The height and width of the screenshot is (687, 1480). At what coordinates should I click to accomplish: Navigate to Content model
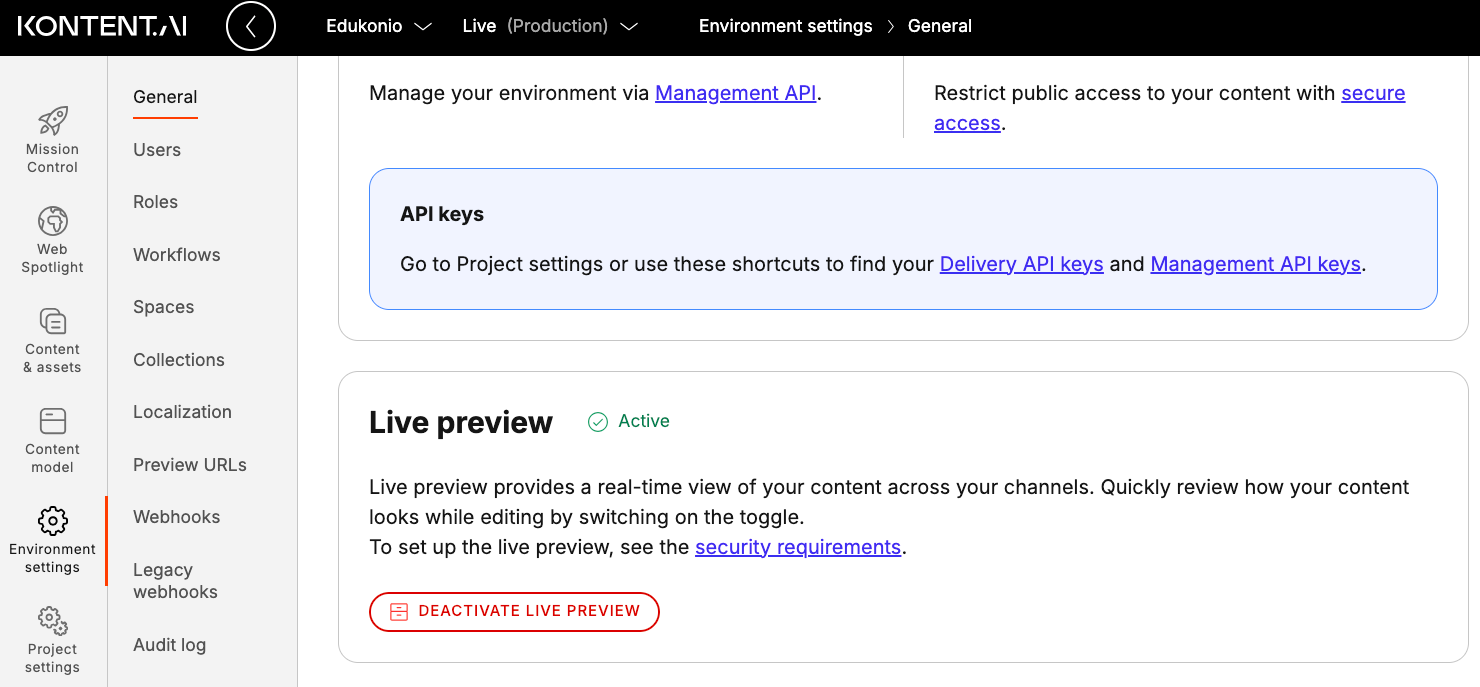tap(52, 438)
